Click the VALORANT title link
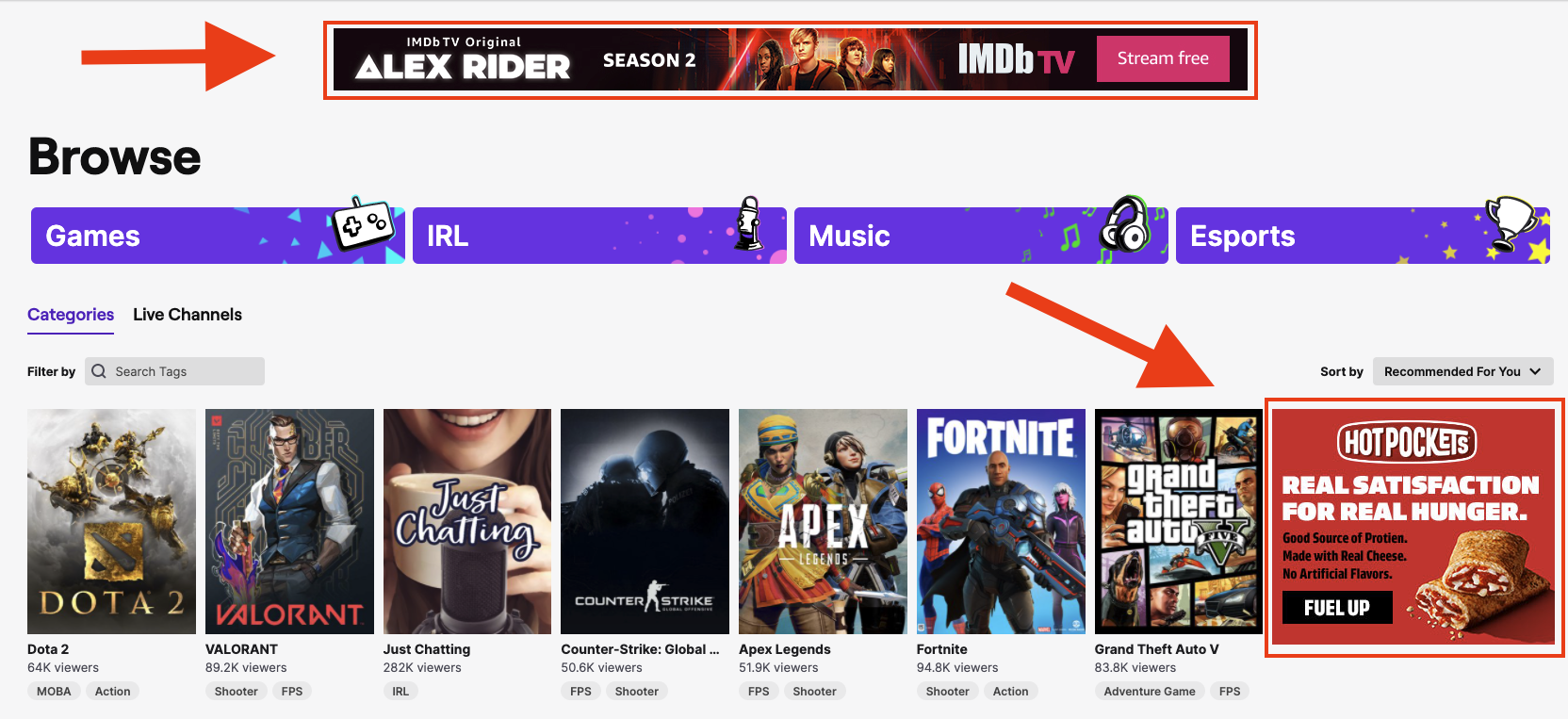 [241, 649]
